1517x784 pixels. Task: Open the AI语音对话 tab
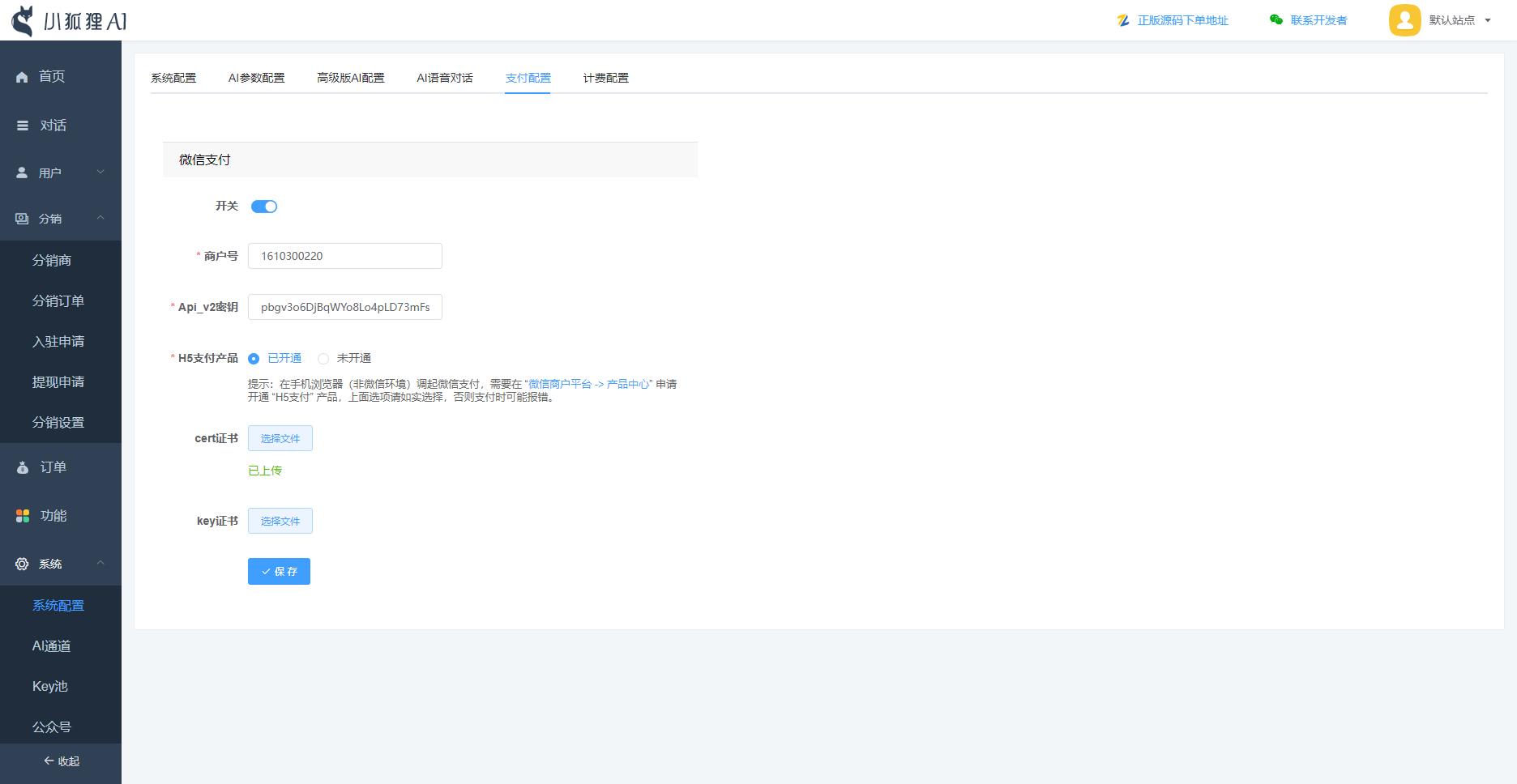point(444,78)
